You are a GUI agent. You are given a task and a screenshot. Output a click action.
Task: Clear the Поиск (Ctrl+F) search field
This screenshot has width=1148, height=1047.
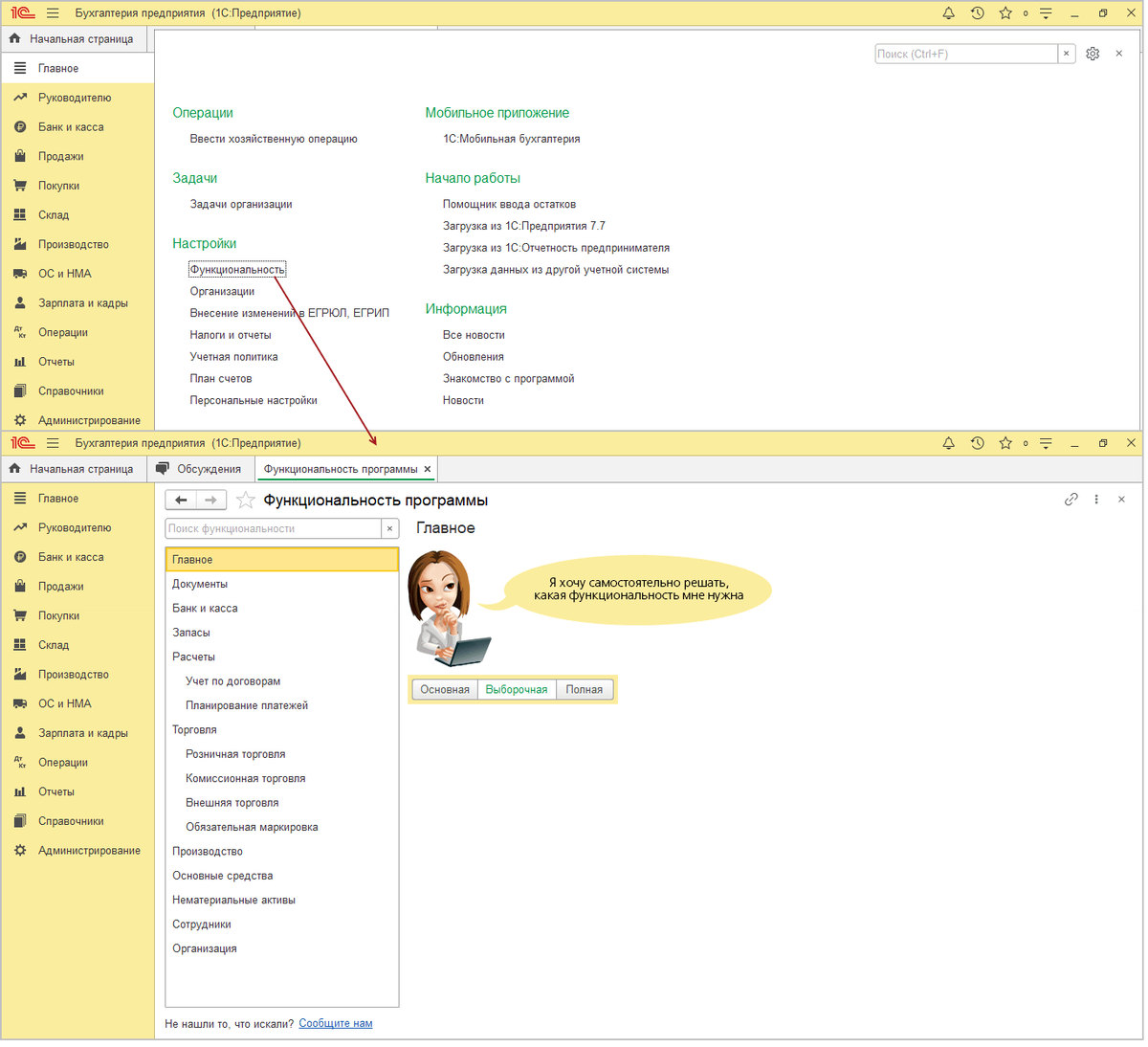pyautogui.click(x=1066, y=54)
